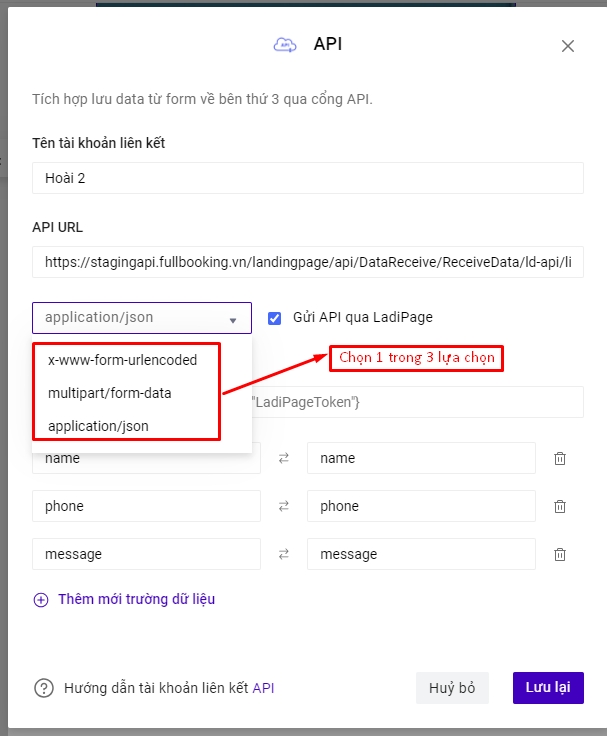
Task: Select x-www-form-urlencoded option
Action: pyautogui.click(x=123, y=360)
